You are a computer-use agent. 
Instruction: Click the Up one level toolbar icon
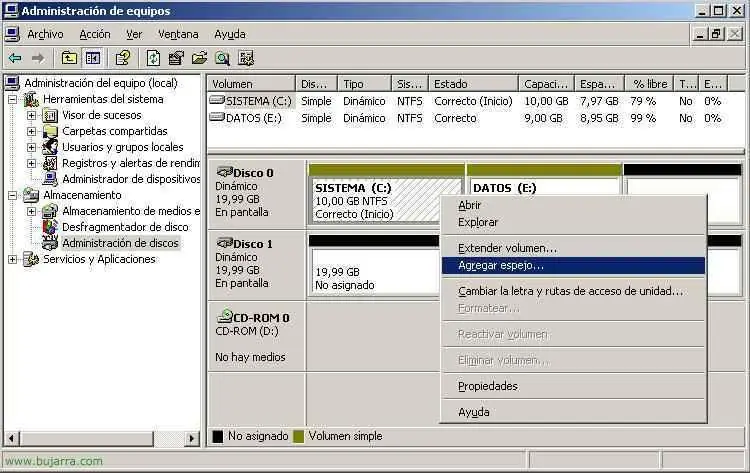(69, 58)
